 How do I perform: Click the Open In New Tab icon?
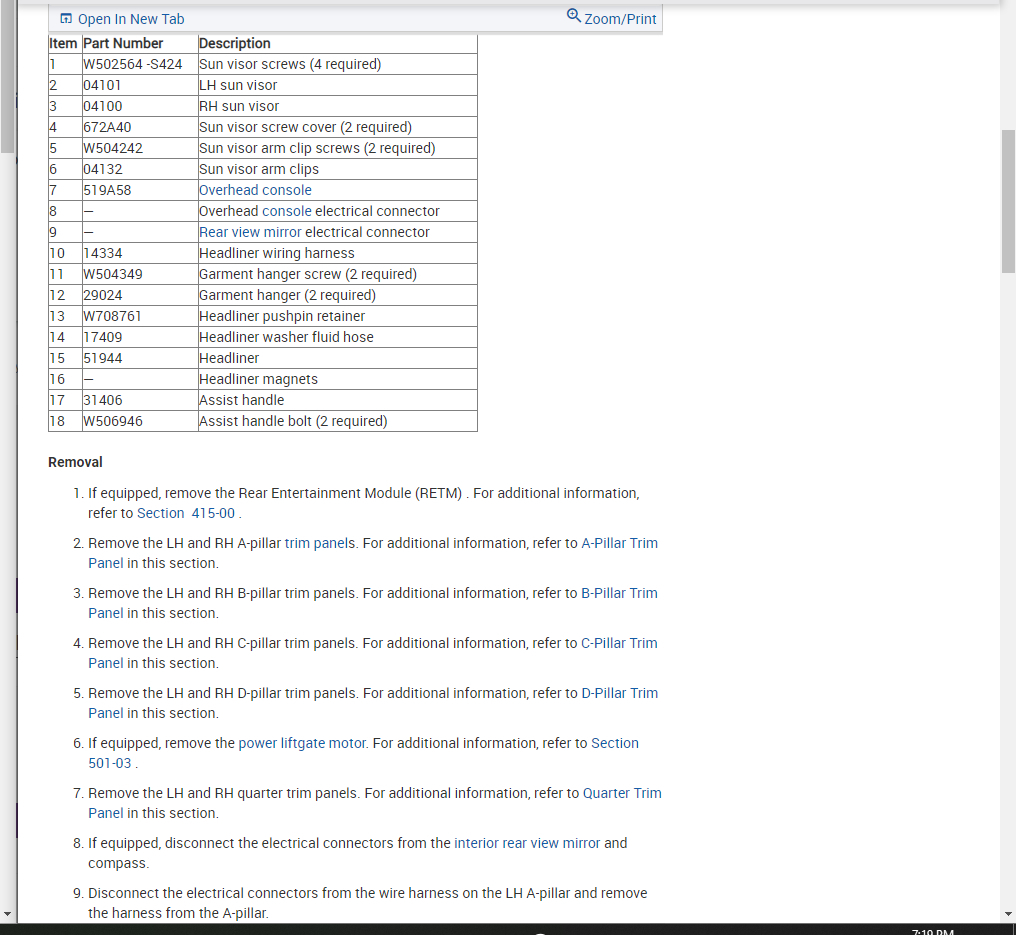tap(66, 19)
